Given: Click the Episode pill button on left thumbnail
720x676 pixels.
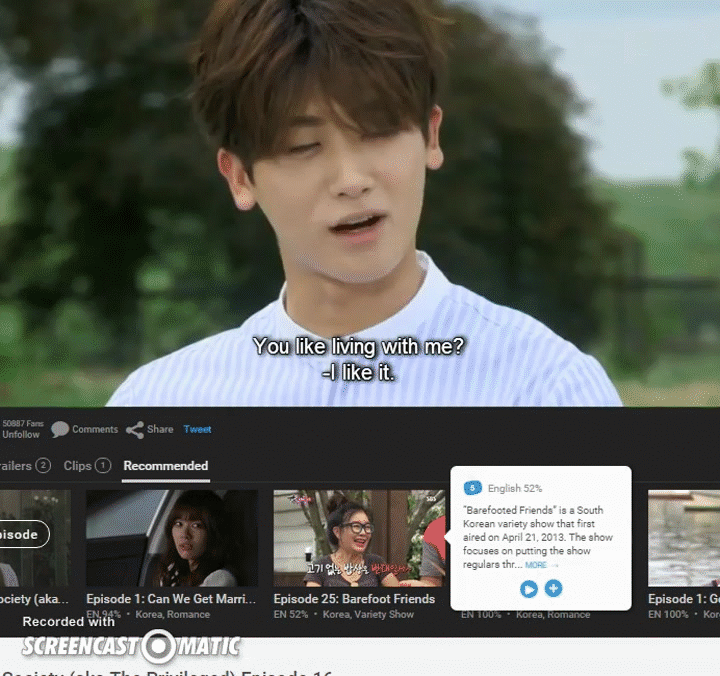Looking at the screenshot, I should (x=20, y=534).
